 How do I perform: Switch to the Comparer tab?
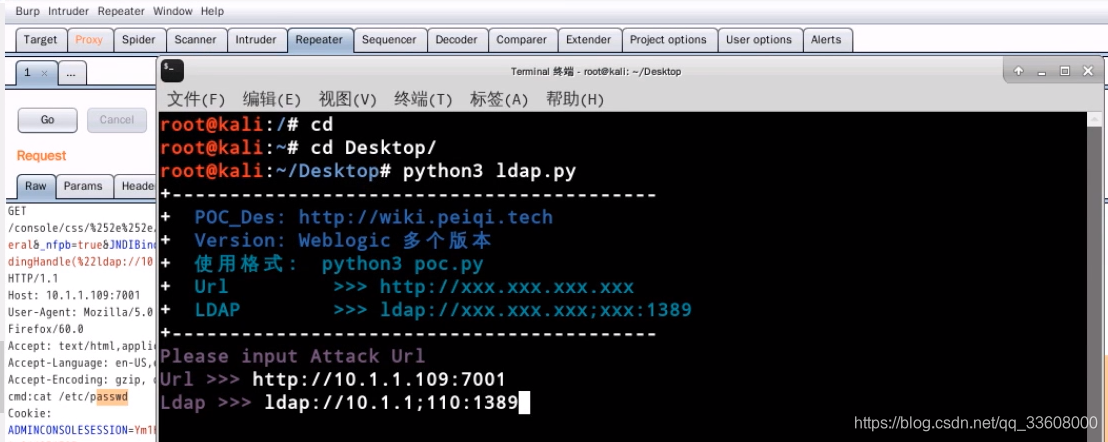[x=521, y=40]
